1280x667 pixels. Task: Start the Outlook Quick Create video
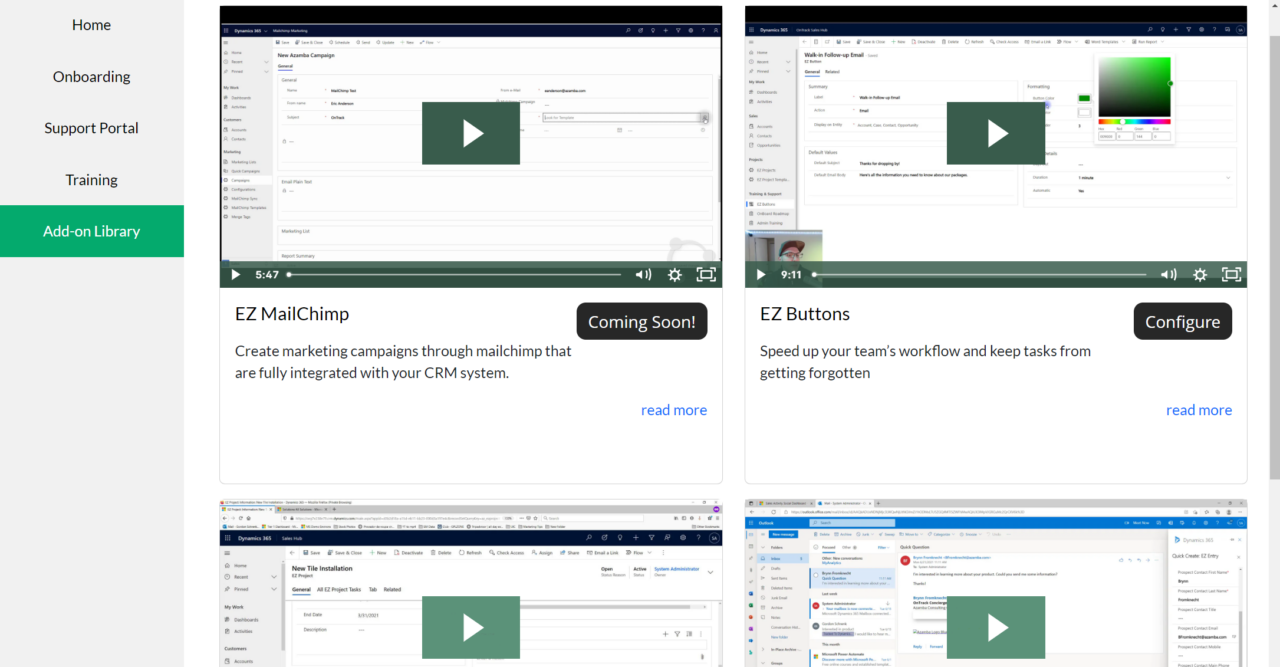(996, 627)
